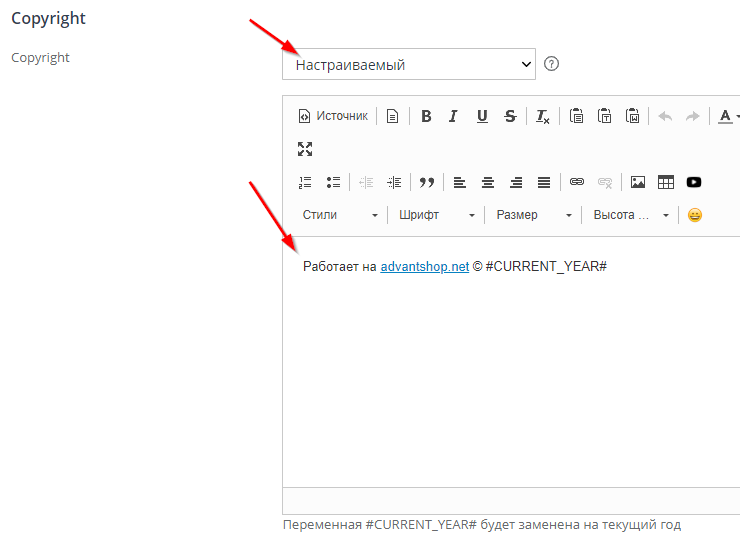Embed a YouTube video

pos(694,182)
